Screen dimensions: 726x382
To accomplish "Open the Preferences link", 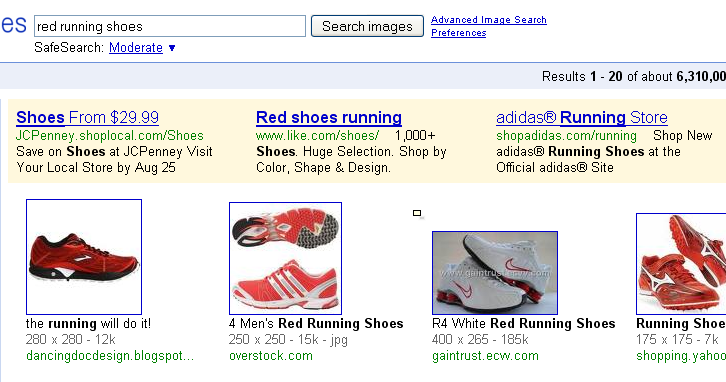I will pyautogui.click(x=458, y=33).
